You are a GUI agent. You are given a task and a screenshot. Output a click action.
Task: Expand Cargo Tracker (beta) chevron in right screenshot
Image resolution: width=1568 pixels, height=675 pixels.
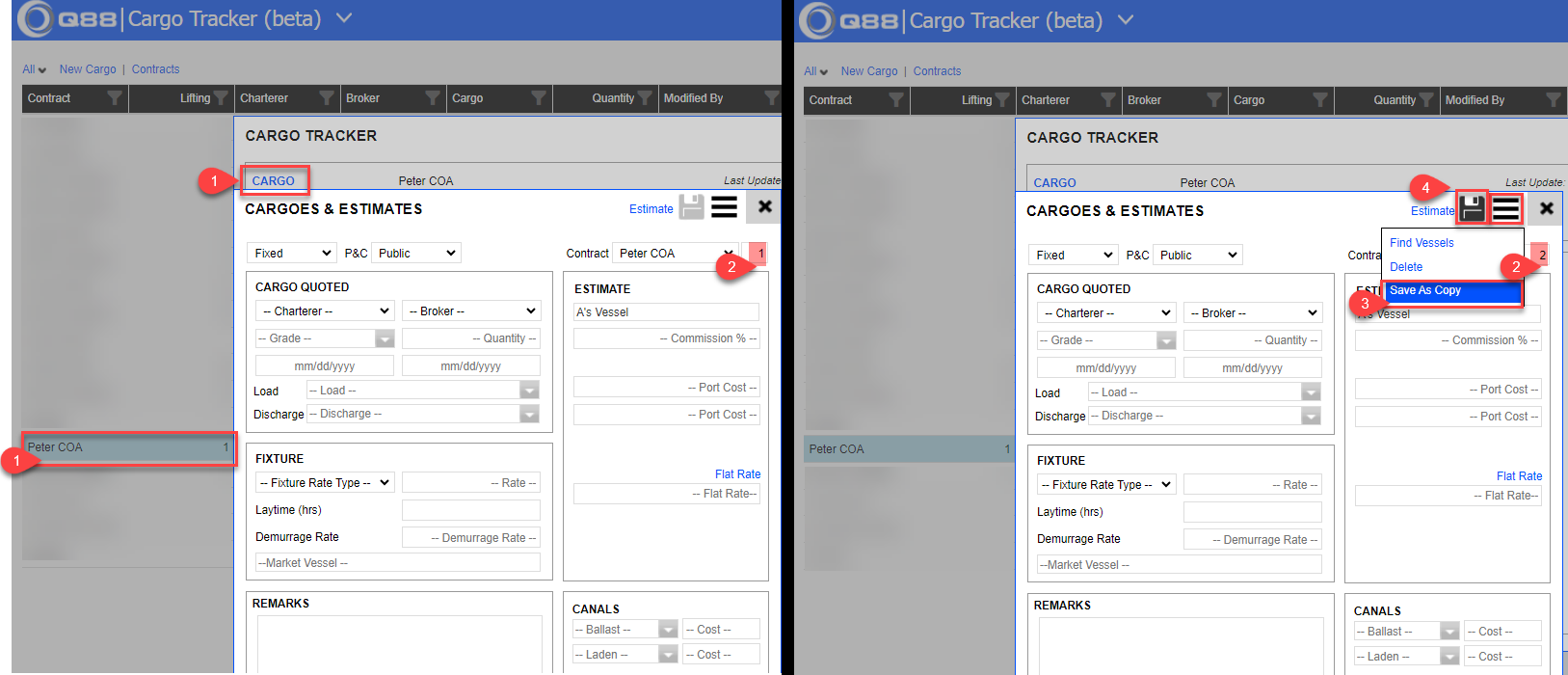(x=1126, y=20)
